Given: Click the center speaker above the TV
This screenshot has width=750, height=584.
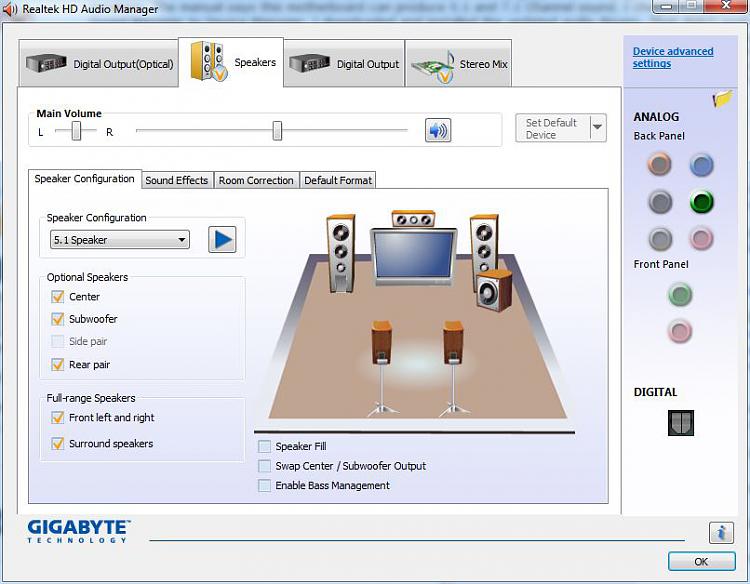Looking at the screenshot, I should (x=413, y=219).
